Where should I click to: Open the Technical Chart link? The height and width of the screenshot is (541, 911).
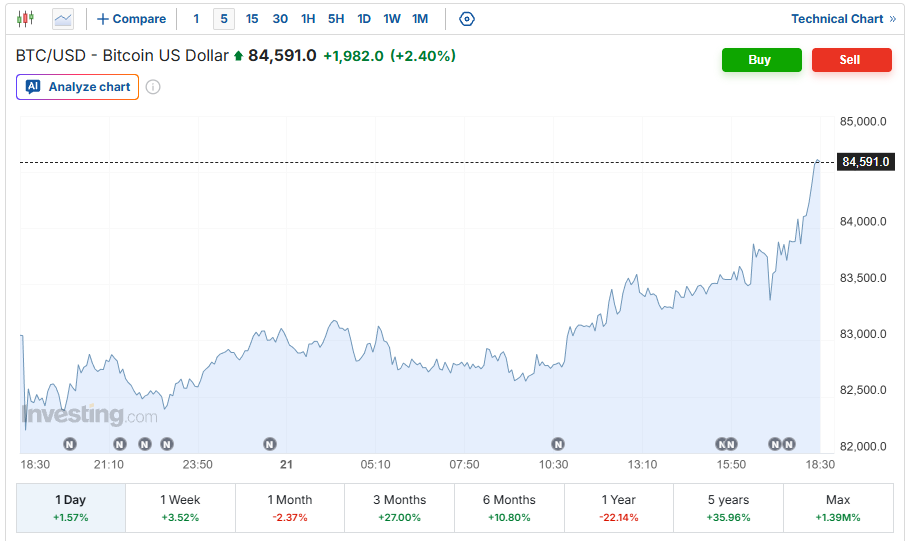(844, 19)
